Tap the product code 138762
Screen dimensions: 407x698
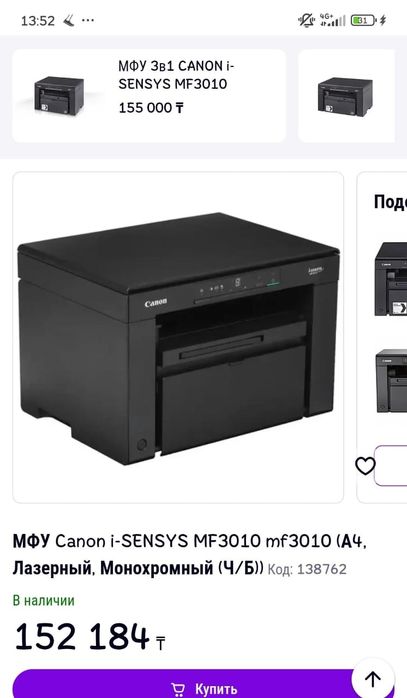click(307, 569)
